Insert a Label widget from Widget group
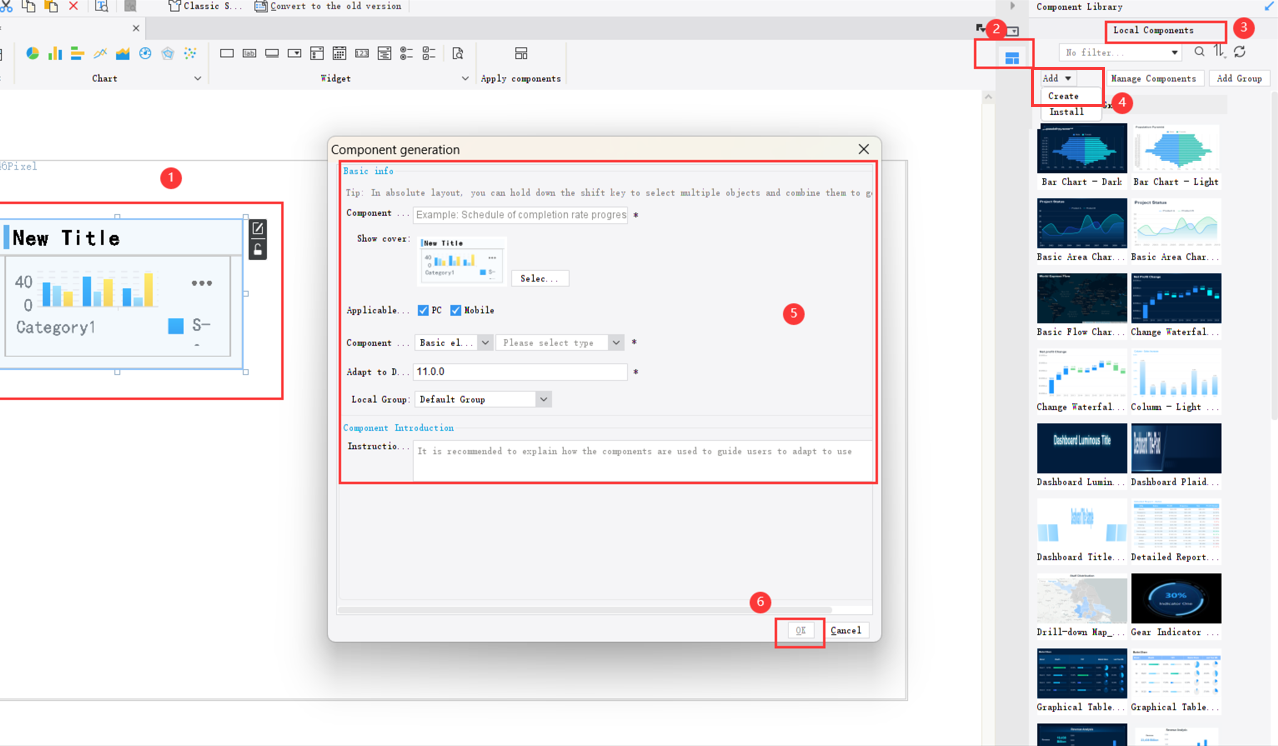This screenshot has height=746, width=1278. point(248,53)
